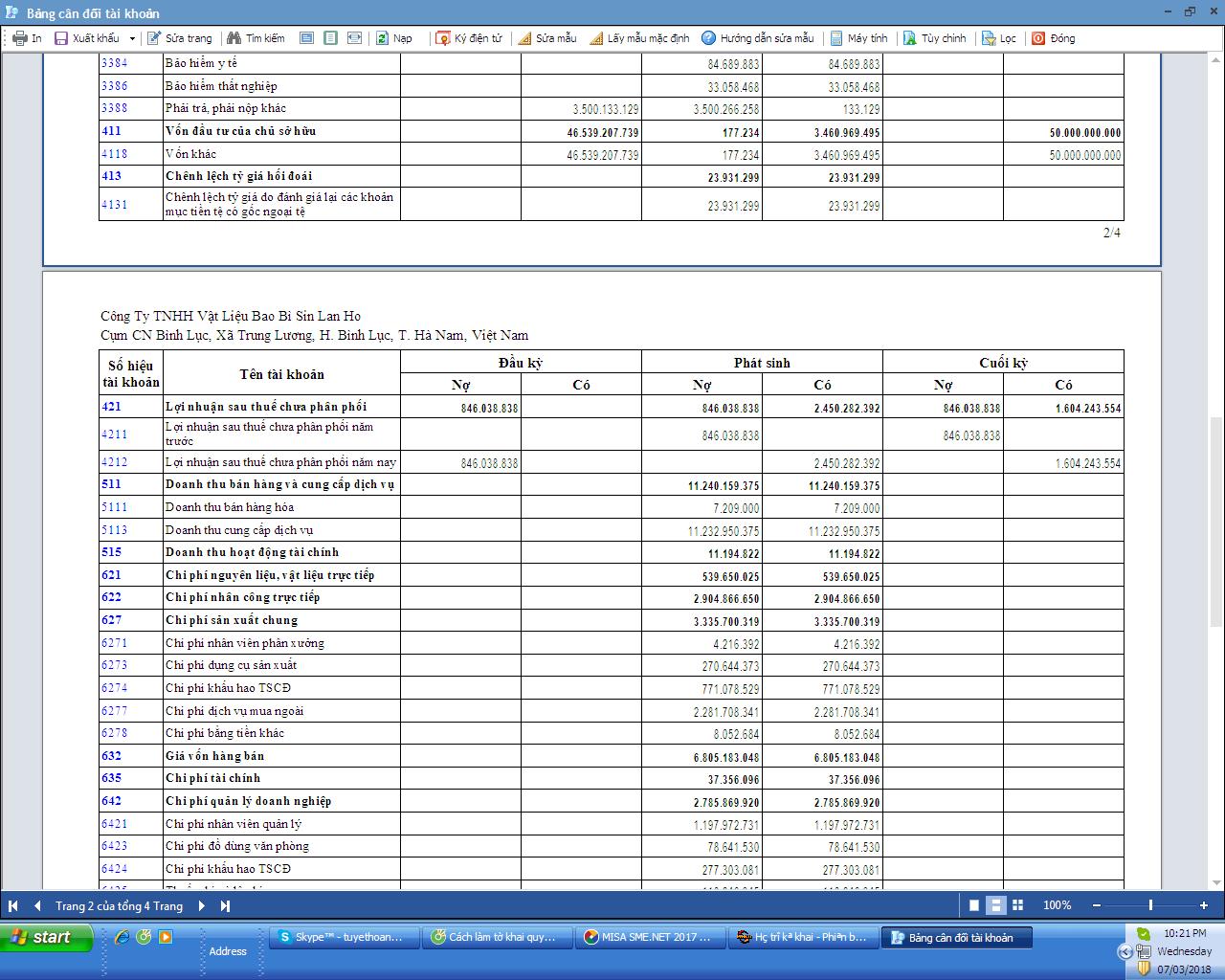This screenshot has width=1225, height=980.
Task: Open account link 3388
Action: [x=114, y=108]
